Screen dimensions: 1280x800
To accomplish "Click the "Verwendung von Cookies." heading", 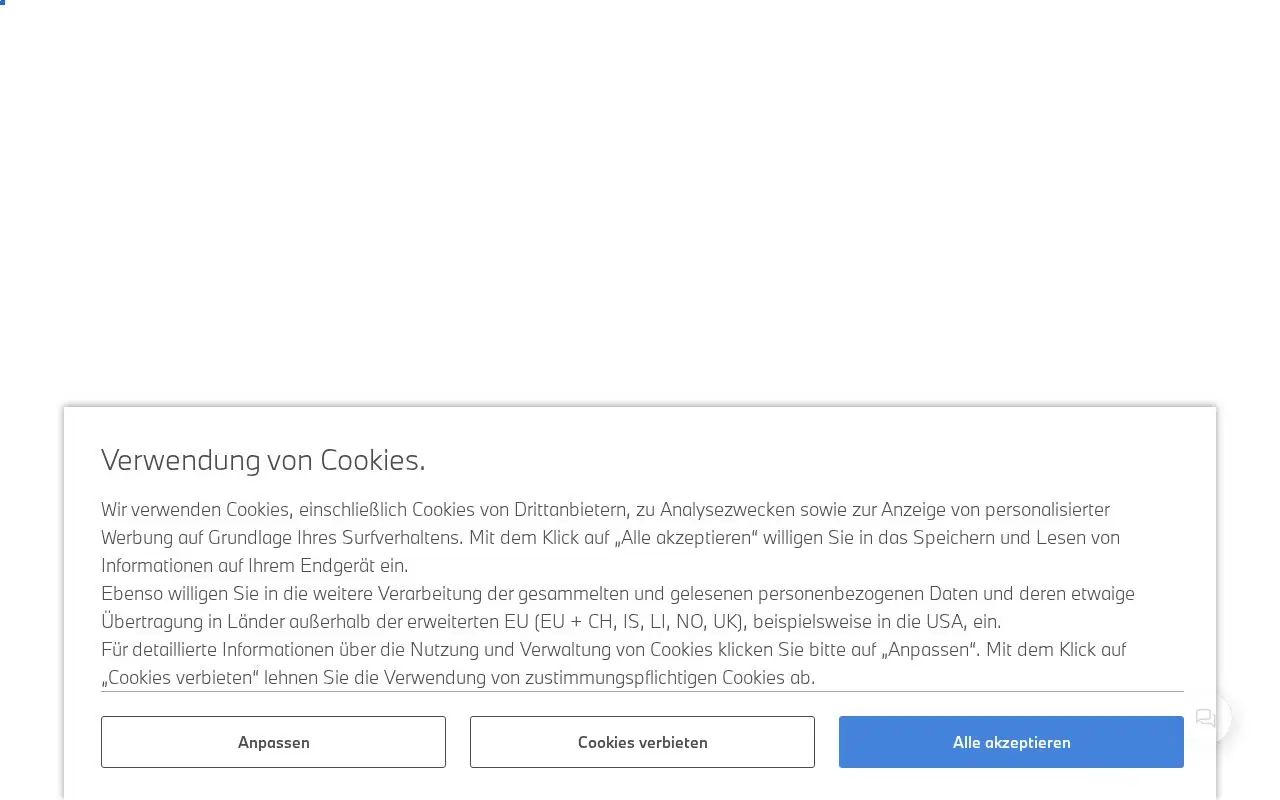I will [x=263, y=460].
